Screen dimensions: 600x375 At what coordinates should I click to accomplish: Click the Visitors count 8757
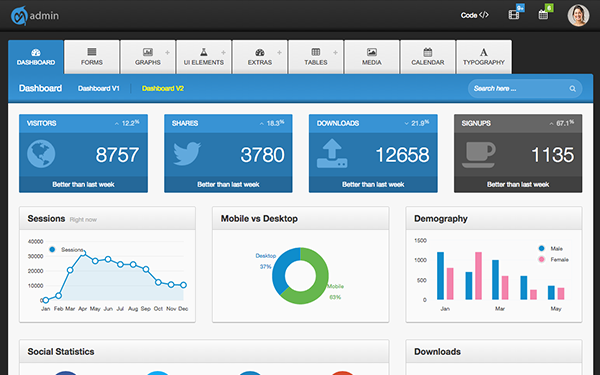(117, 155)
